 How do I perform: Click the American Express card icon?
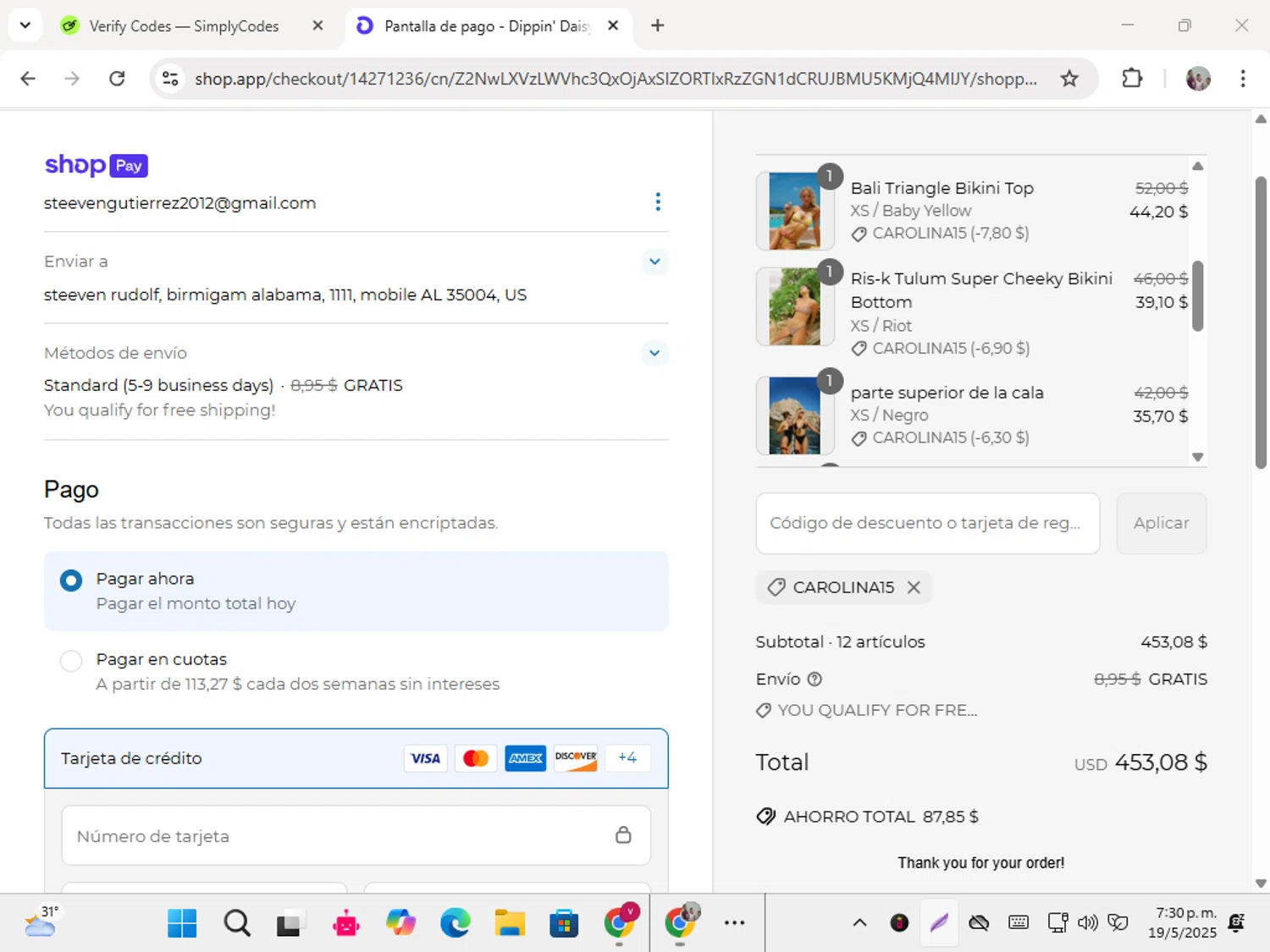click(526, 758)
